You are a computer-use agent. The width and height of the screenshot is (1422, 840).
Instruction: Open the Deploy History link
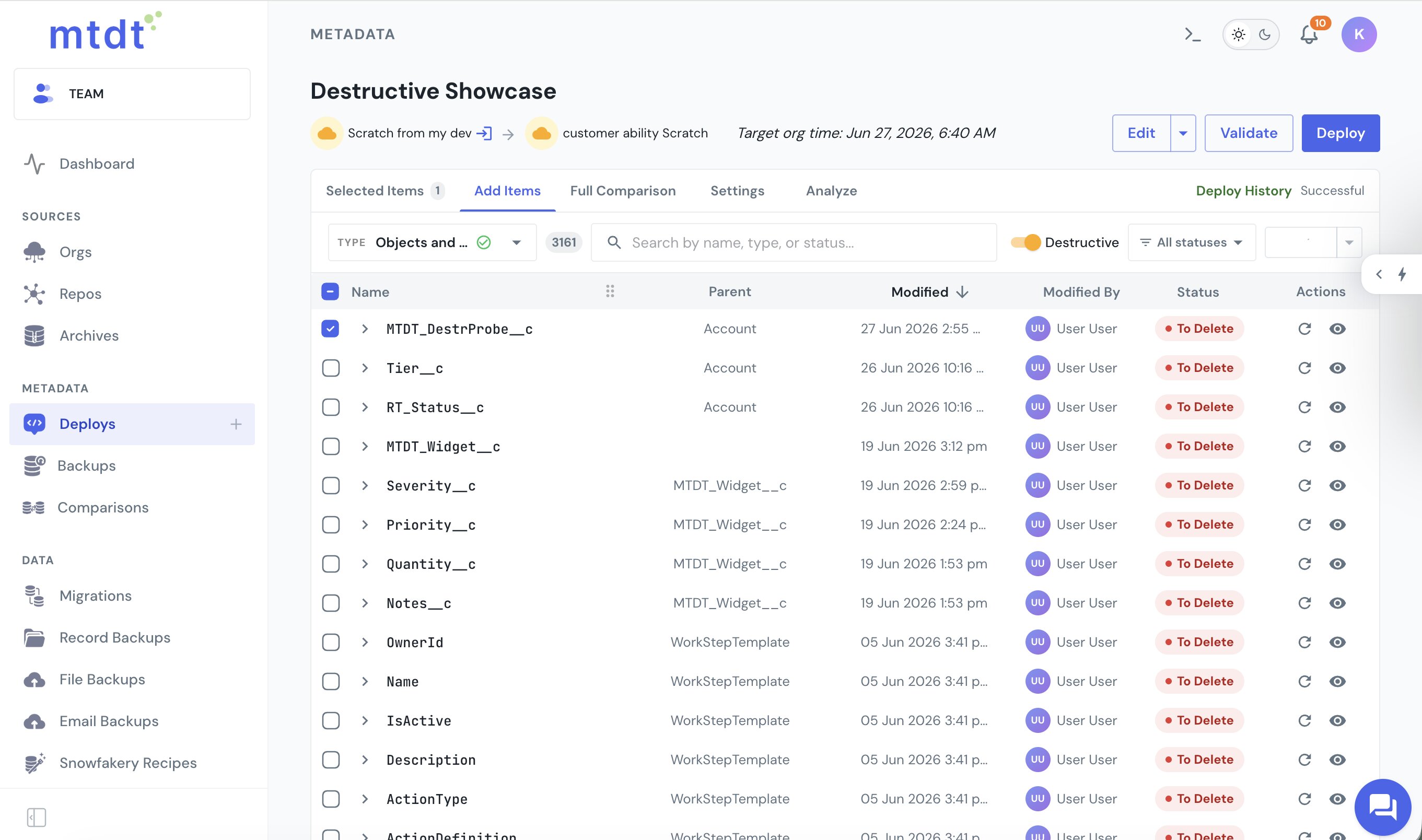point(1243,191)
